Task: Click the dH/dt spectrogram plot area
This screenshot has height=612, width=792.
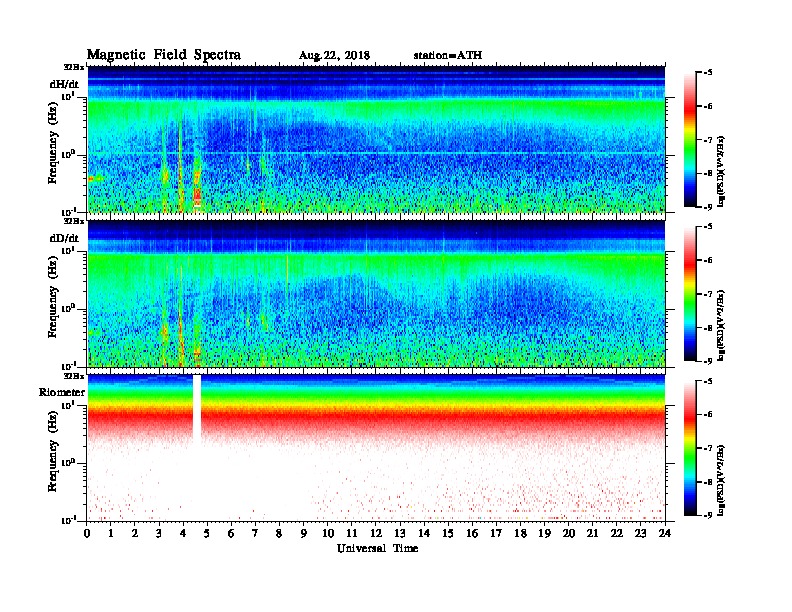Action: pos(376,139)
